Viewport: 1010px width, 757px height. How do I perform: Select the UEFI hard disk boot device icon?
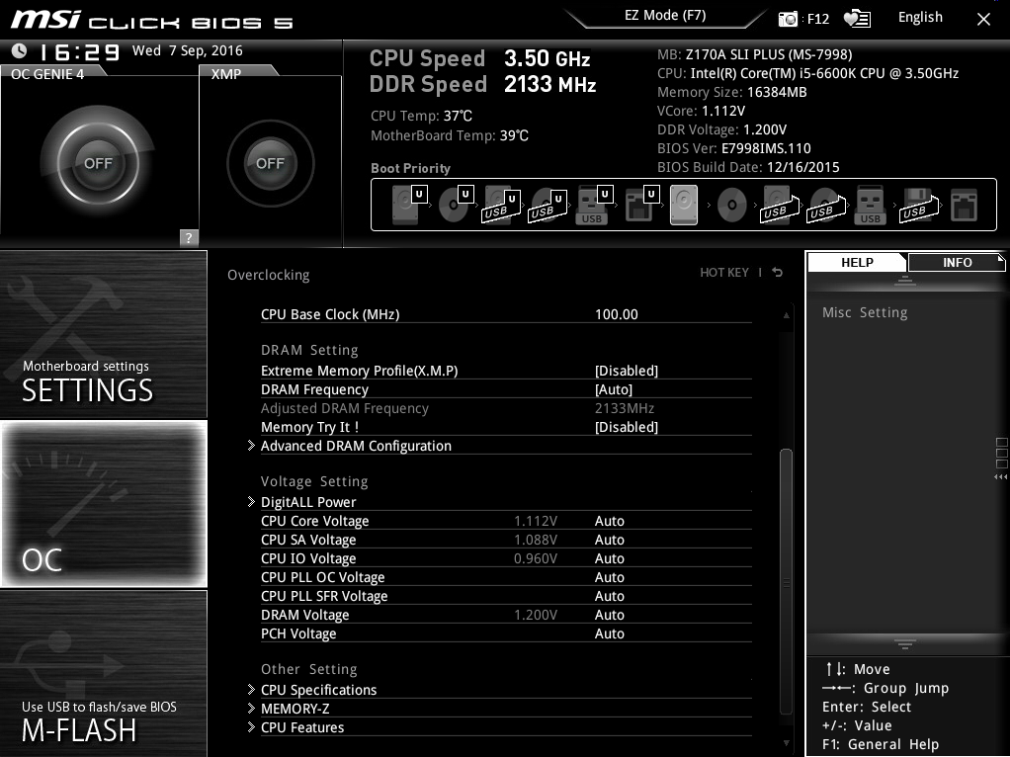[409, 204]
